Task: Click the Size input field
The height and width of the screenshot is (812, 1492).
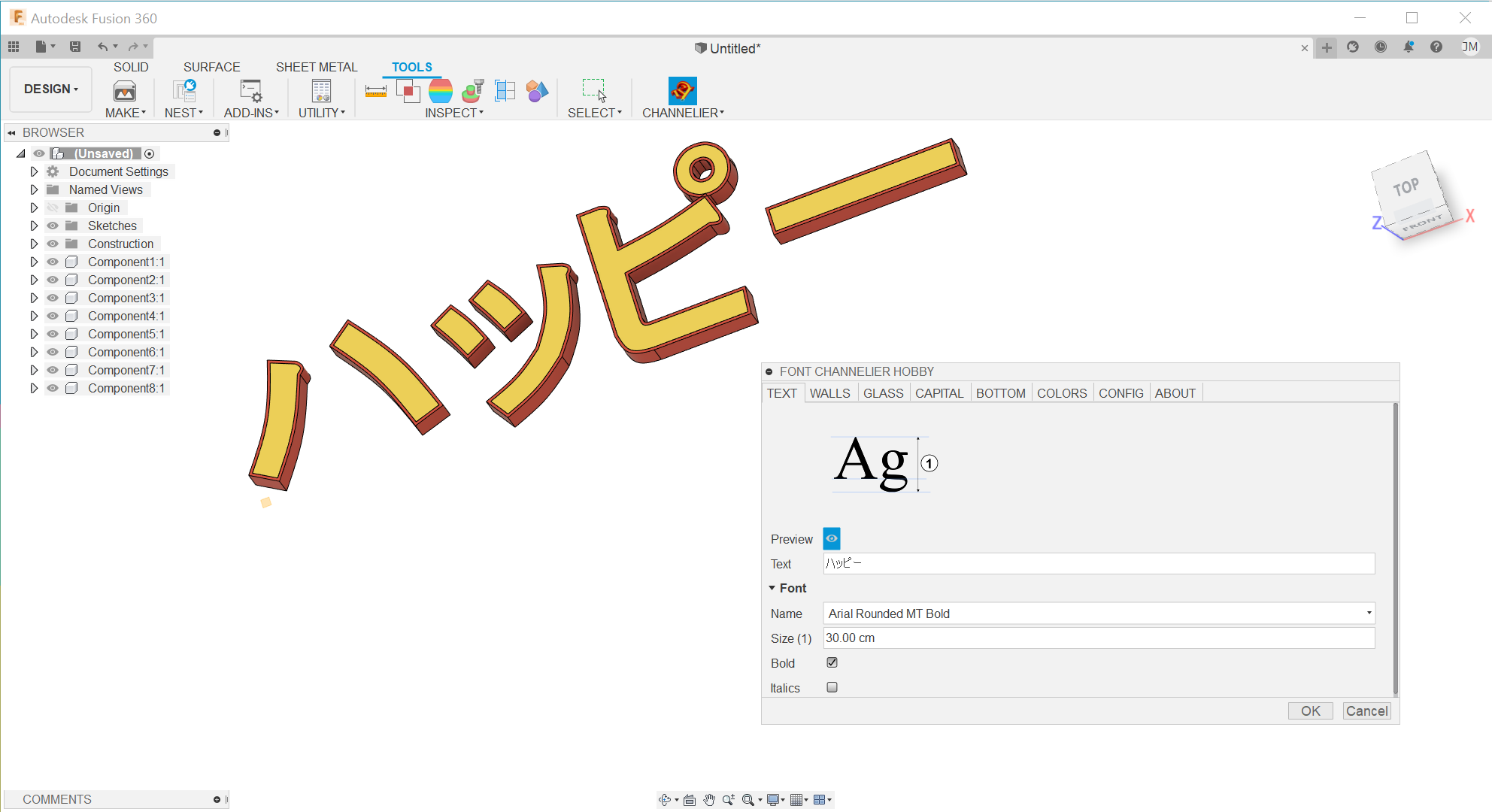Action: [1098, 638]
